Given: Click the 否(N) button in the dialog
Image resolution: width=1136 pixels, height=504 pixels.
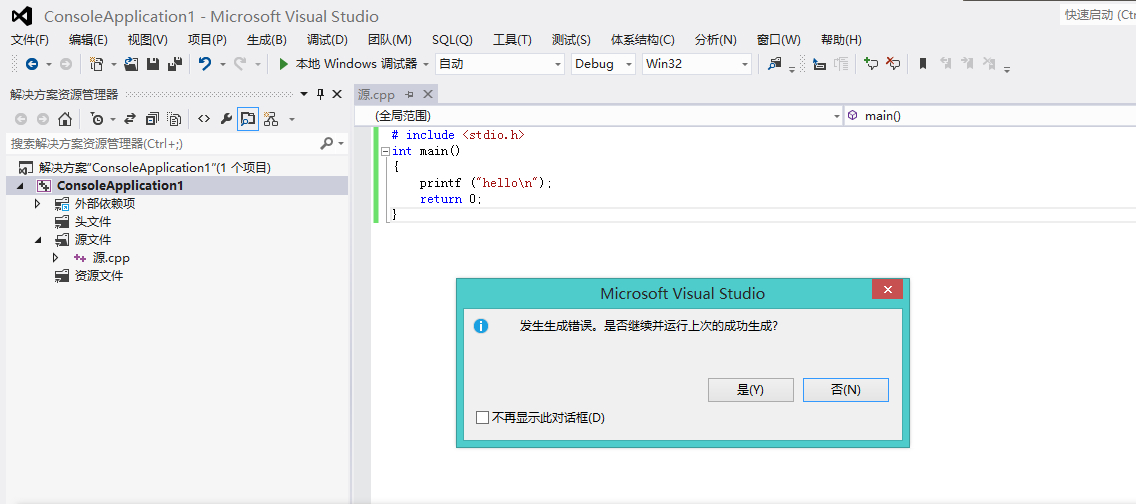Looking at the screenshot, I should click(x=845, y=390).
